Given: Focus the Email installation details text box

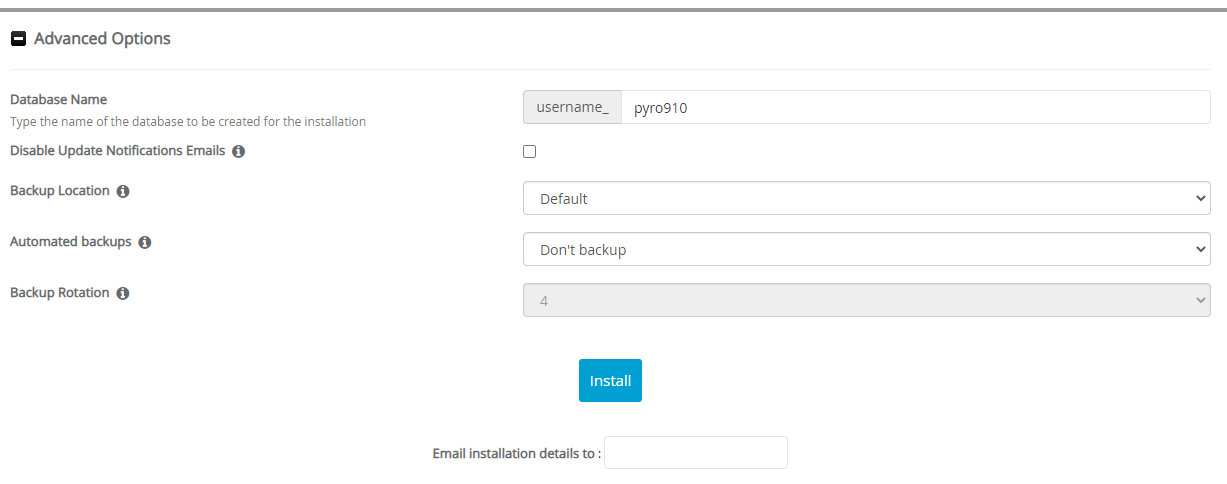Looking at the screenshot, I should pos(696,453).
